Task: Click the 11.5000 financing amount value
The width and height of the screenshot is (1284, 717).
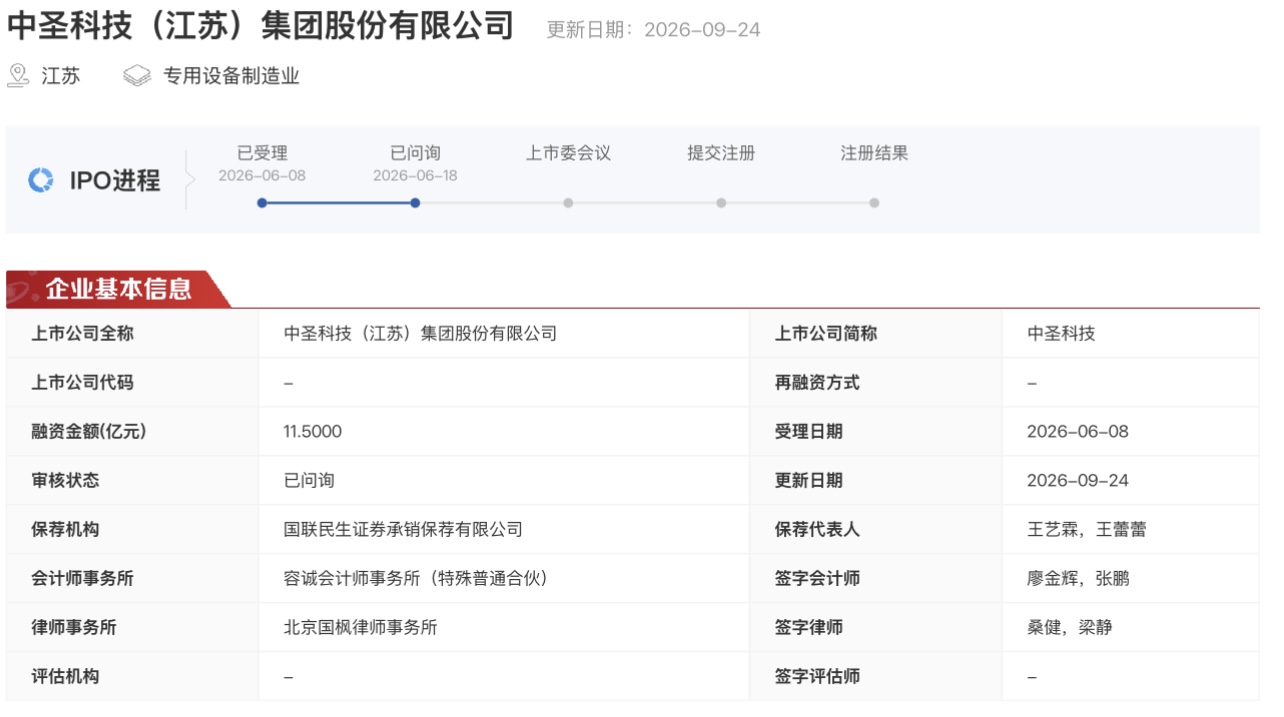Action: pyautogui.click(x=313, y=432)
